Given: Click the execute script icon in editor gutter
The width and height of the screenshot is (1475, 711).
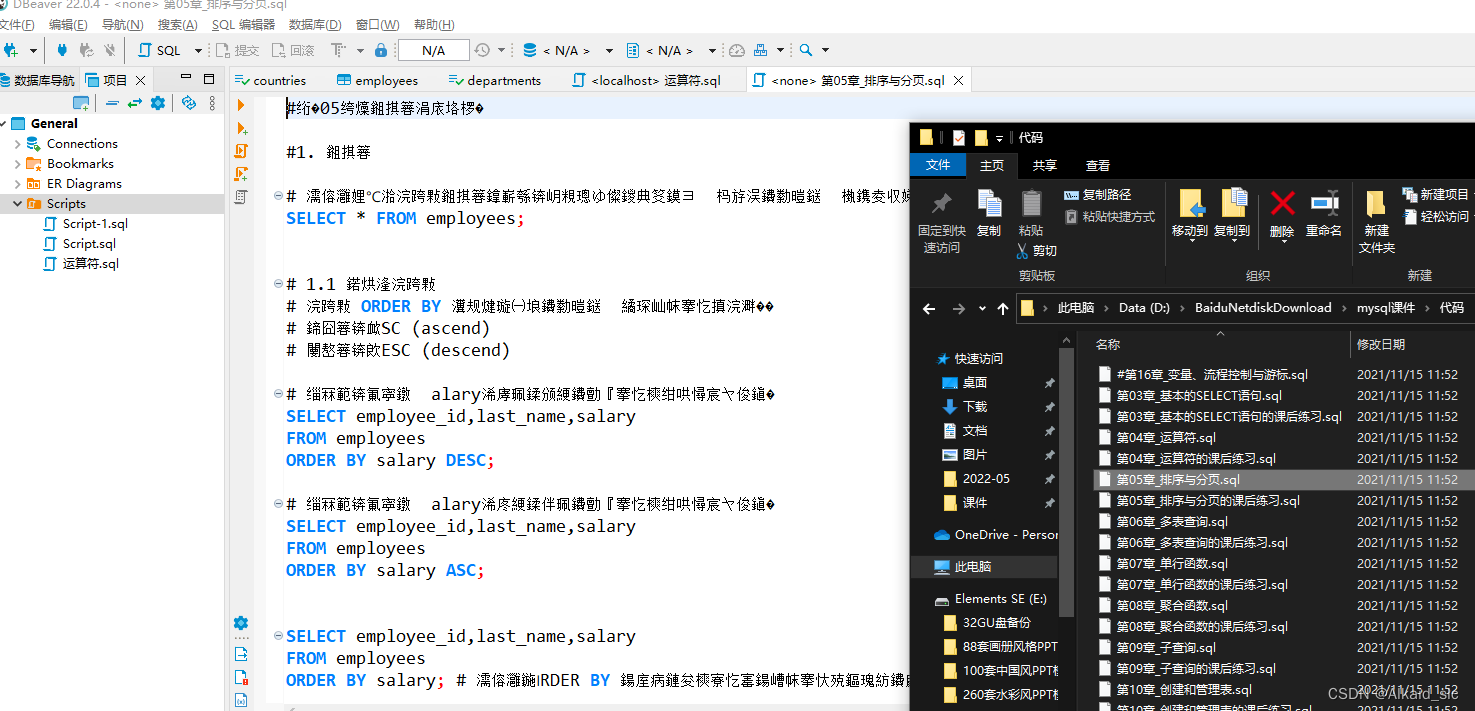Looking at the screenshot, I should point(241,151).
